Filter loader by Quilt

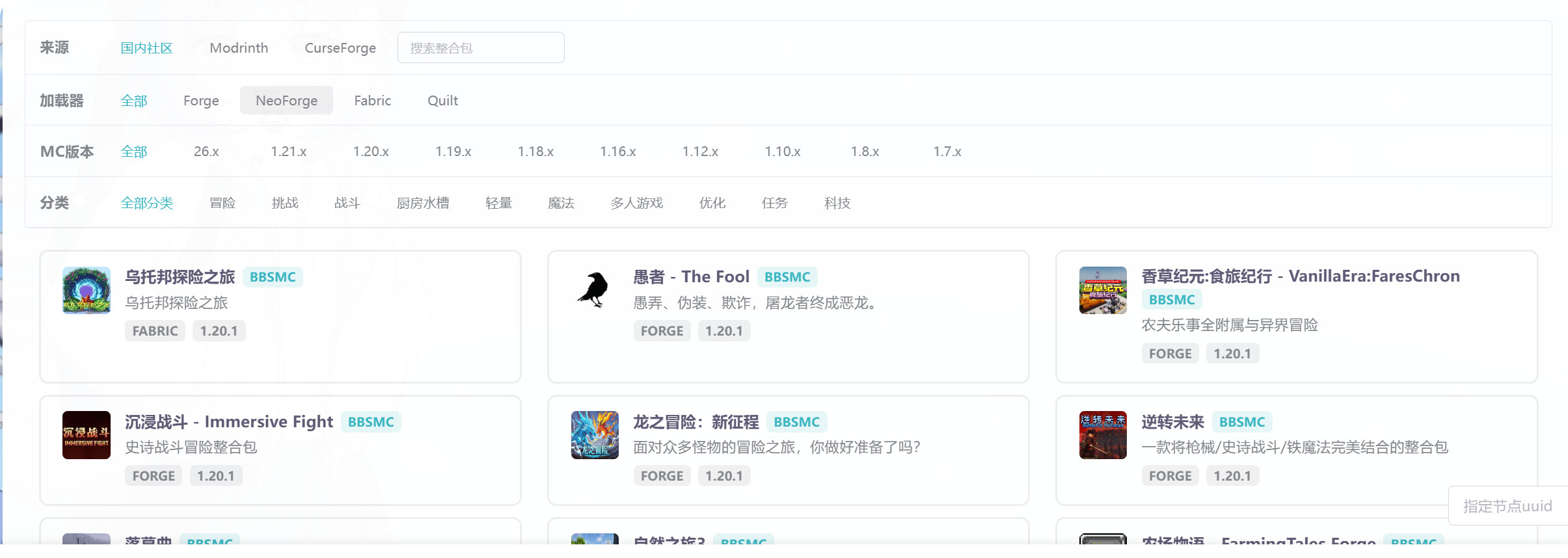click(442, 101)
